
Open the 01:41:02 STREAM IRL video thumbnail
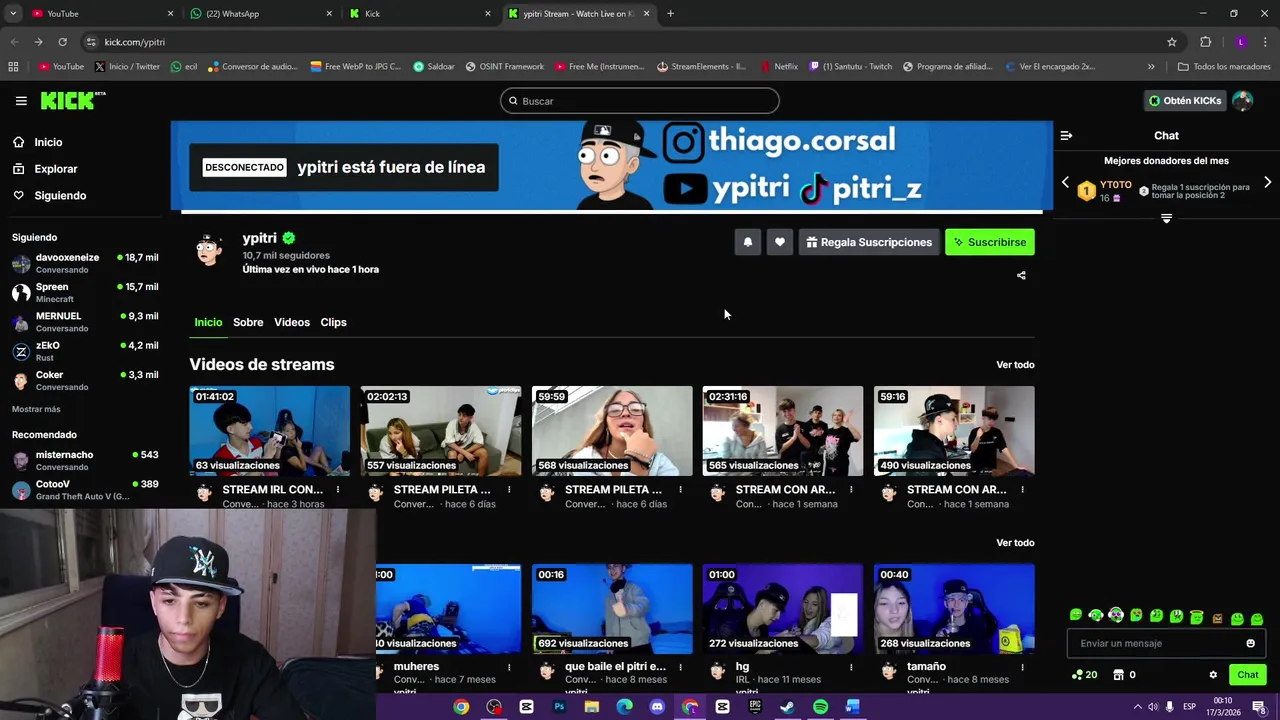click(x=270, y=431)
